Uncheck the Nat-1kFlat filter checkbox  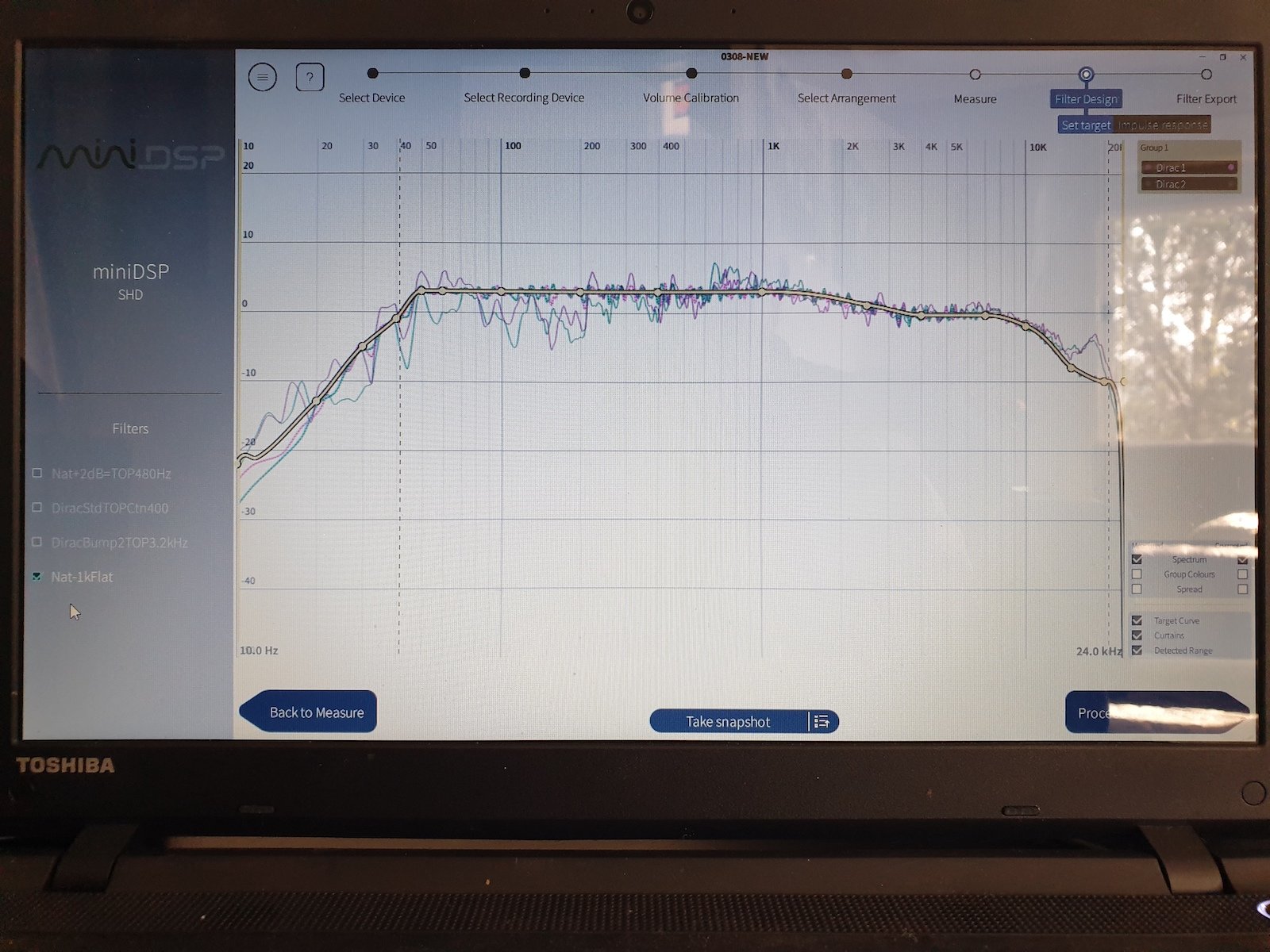[37, 577]
